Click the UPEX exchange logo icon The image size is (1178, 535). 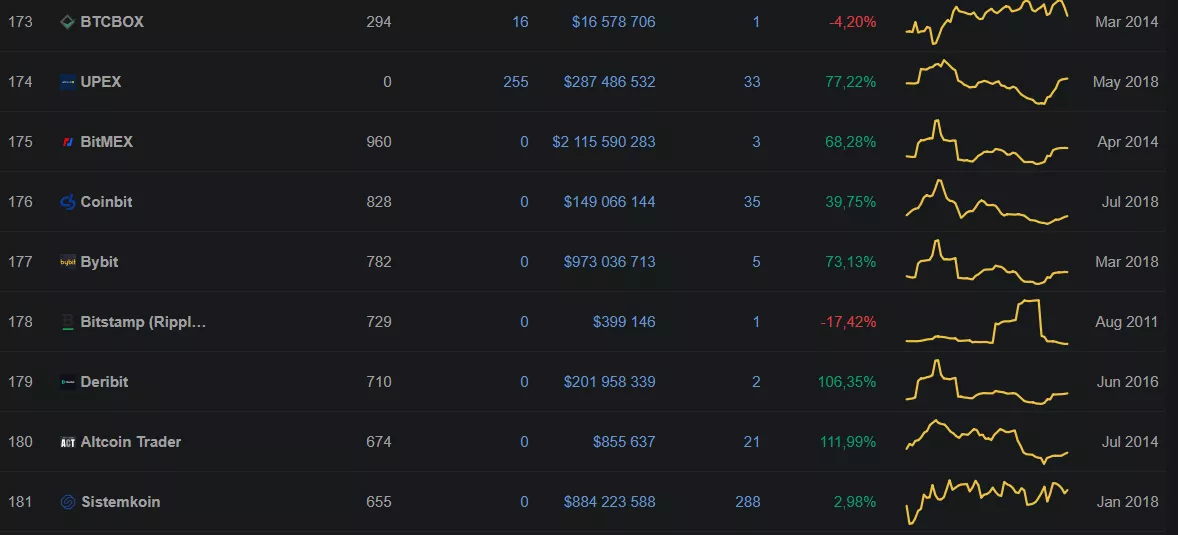tap(68, 82)
